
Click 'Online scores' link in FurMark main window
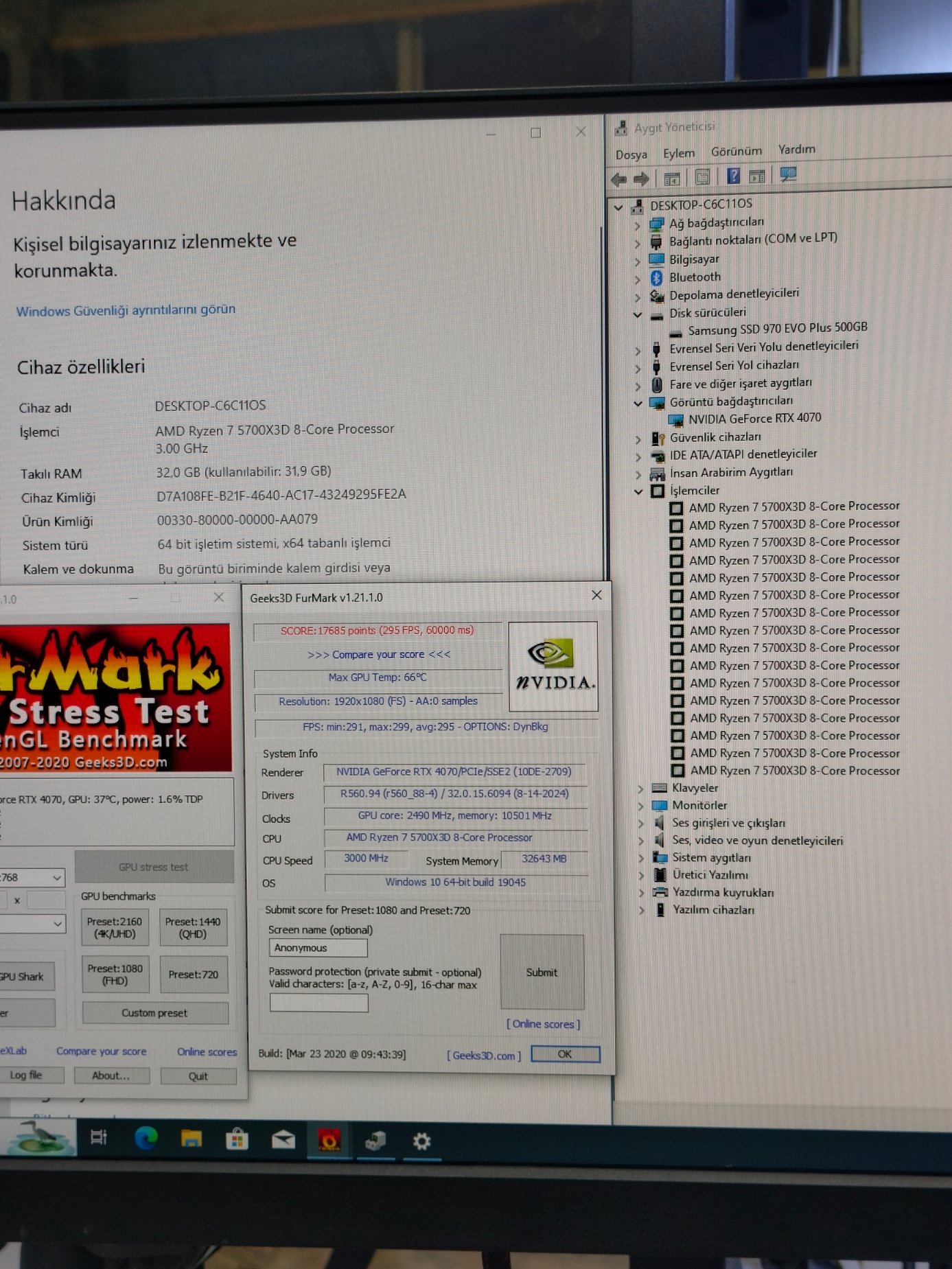click(207, 1051)
